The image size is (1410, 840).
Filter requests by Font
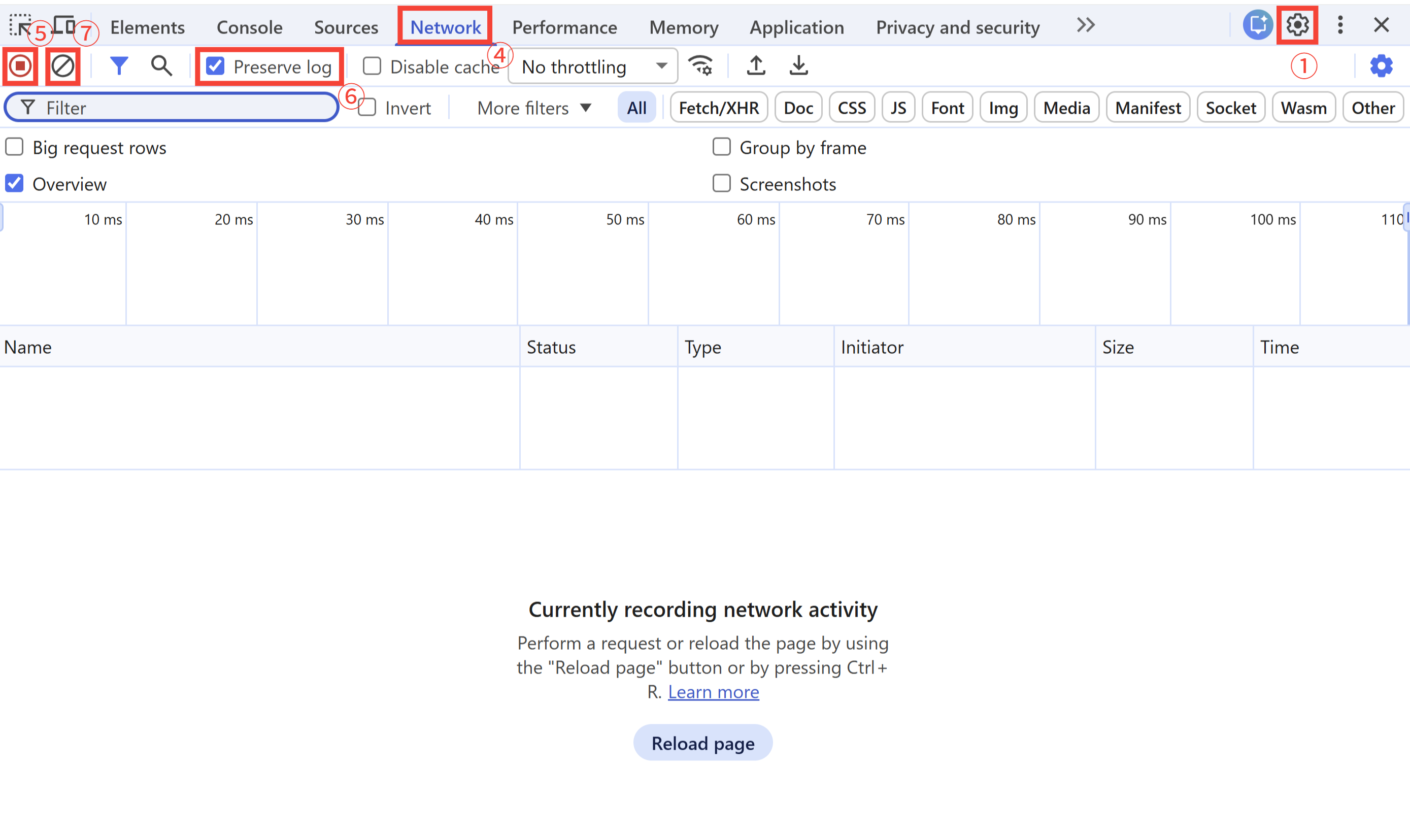947,108
